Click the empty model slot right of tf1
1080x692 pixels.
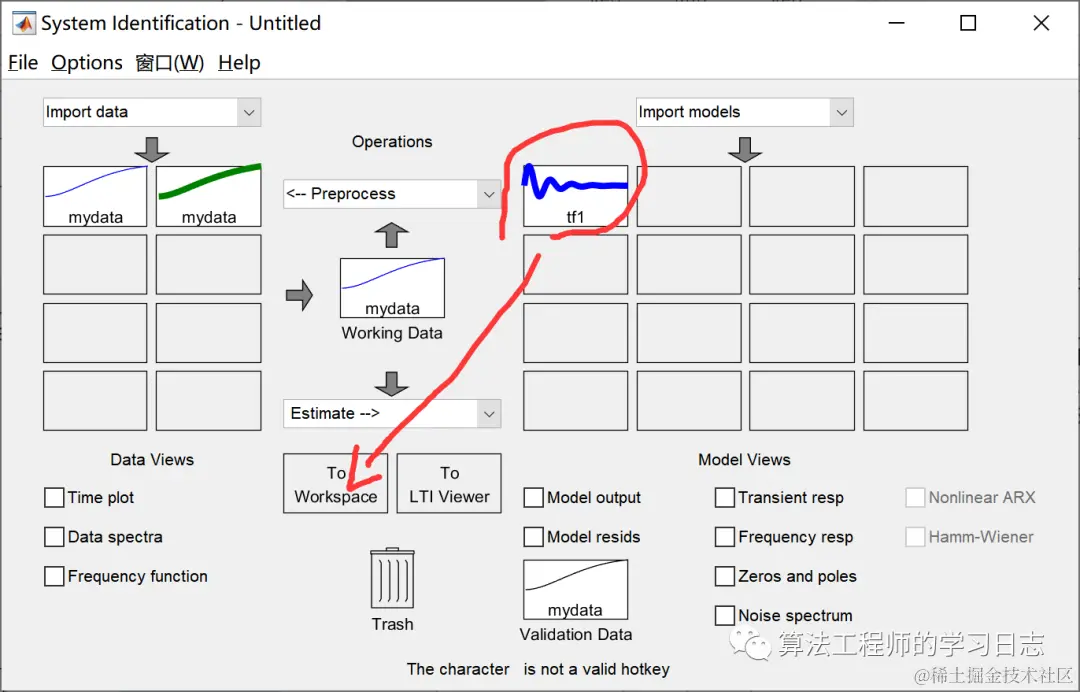click(689, 196)
